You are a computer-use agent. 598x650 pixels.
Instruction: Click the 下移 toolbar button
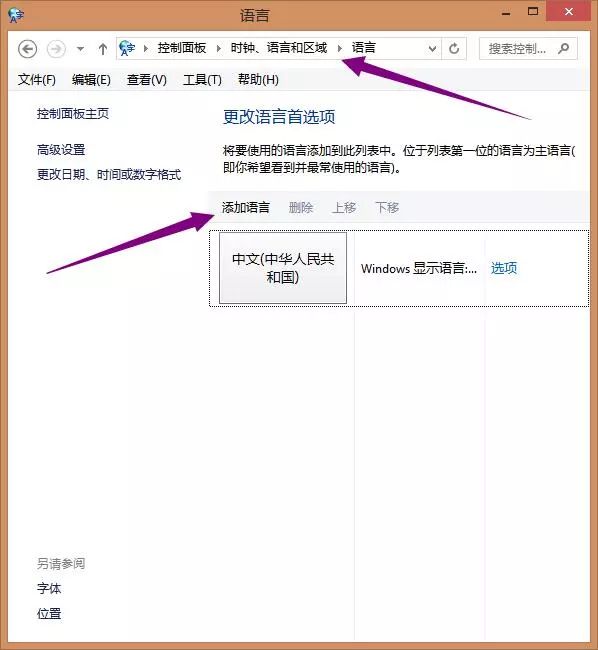click(x=387, y=207)
